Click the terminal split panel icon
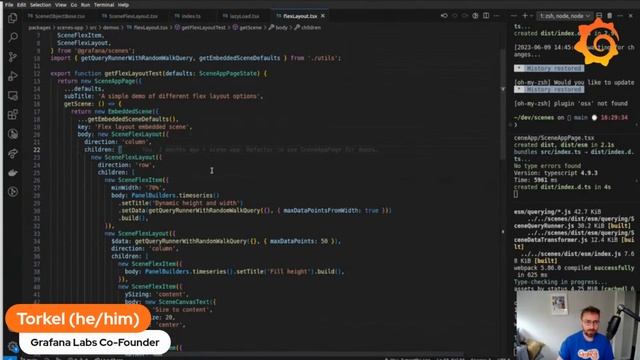Image resolution: width=640 pixels, height=360 pixels. click(x=598, y=16)
